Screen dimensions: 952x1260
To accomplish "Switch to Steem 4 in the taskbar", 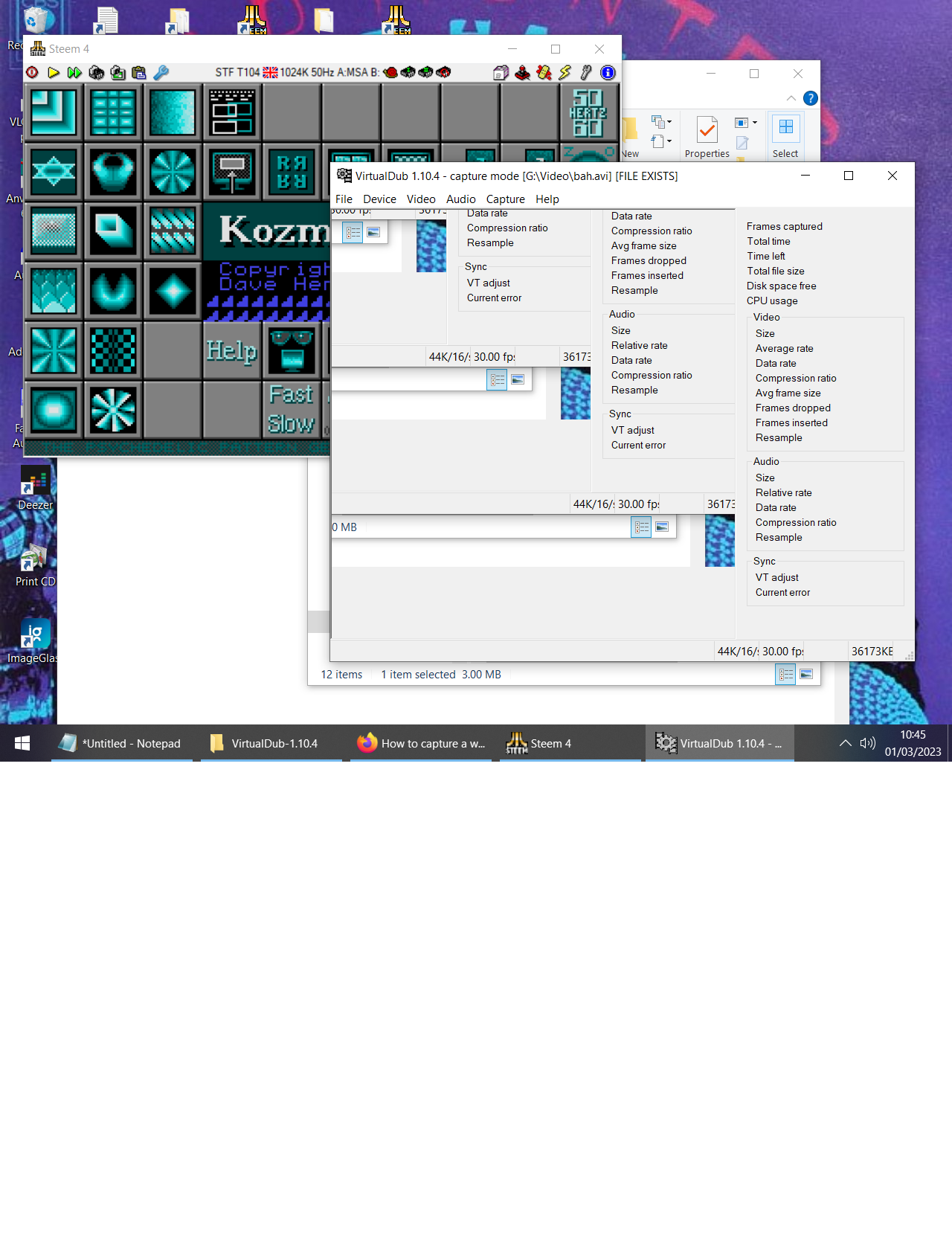I will coord(570,743).
